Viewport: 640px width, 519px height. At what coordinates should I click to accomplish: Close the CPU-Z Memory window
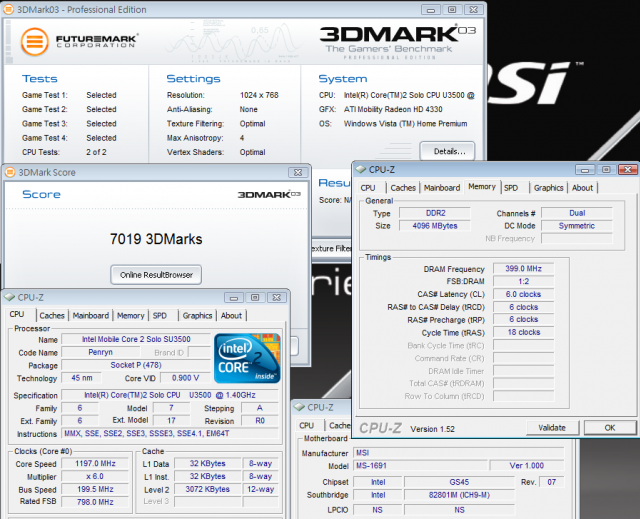point(628,169)
